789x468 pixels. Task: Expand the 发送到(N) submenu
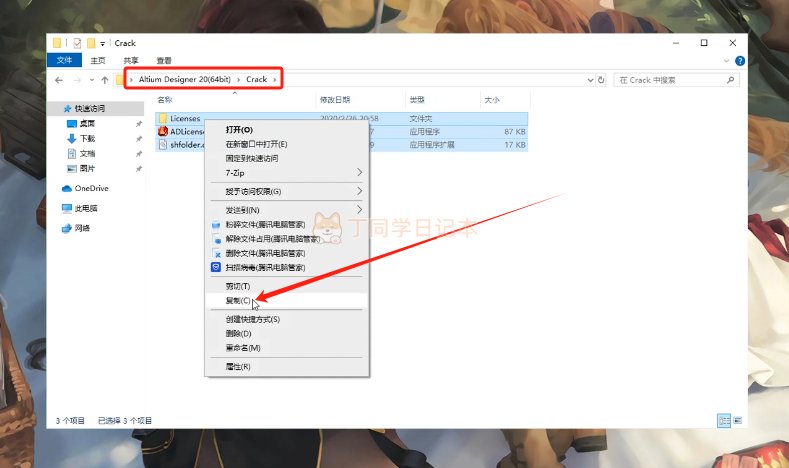pyautogui.click(x=287, y=210)
